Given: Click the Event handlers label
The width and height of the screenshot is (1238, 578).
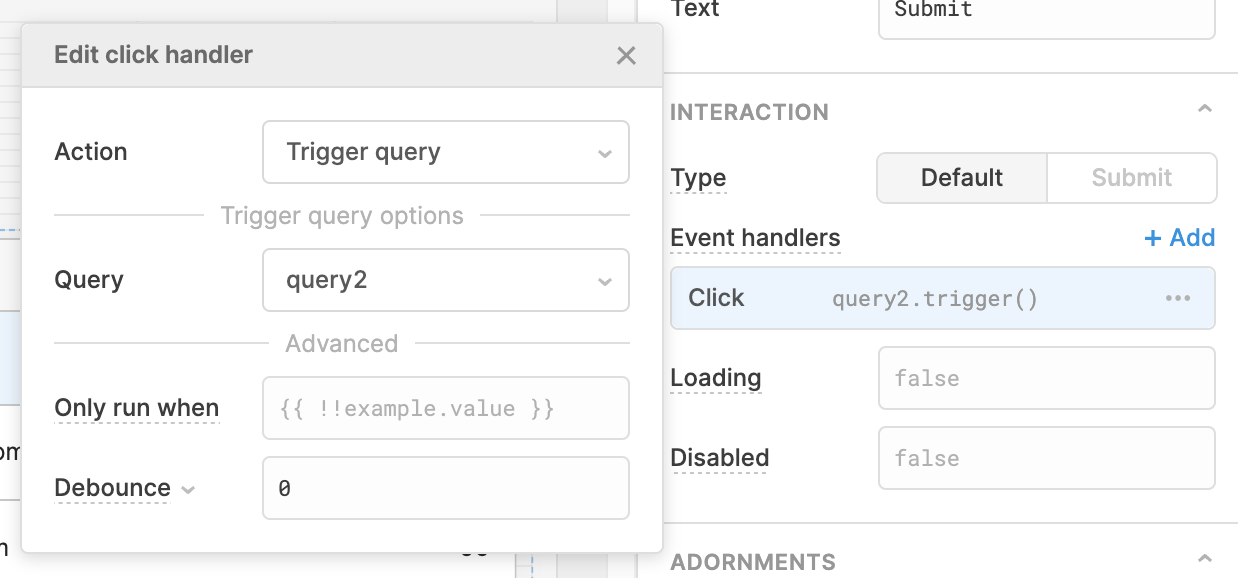Looking at the screenshot, I should coord(755,238).
